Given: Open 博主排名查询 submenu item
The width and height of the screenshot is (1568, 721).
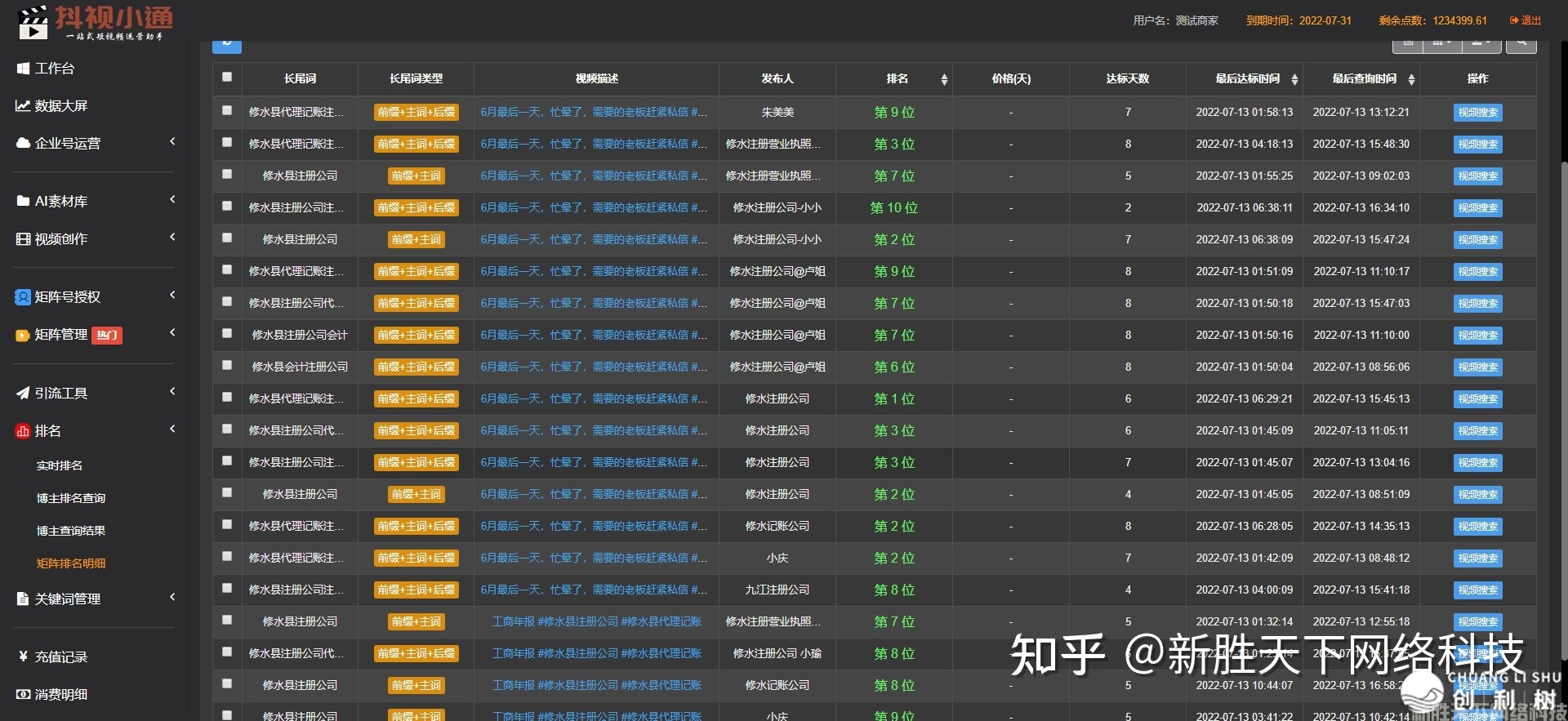Looking at the screenshot, I should 70,498.
